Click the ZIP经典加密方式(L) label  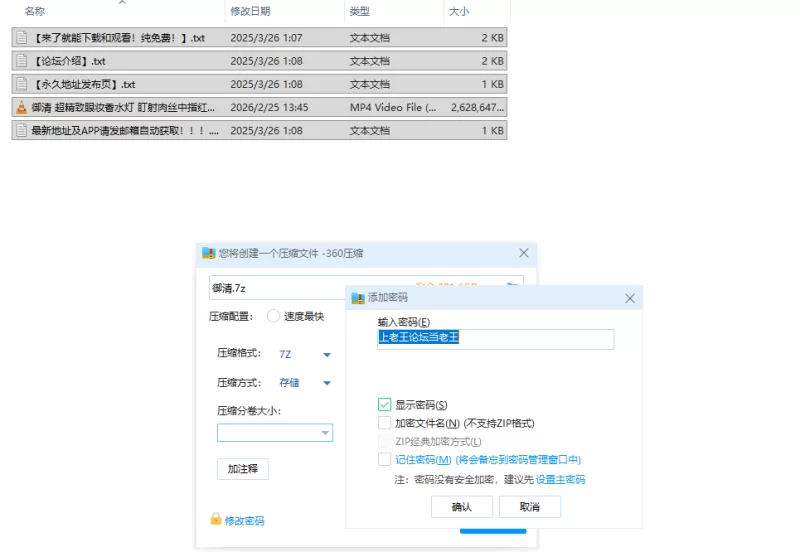pyautogui.click(x=438, y=441)
